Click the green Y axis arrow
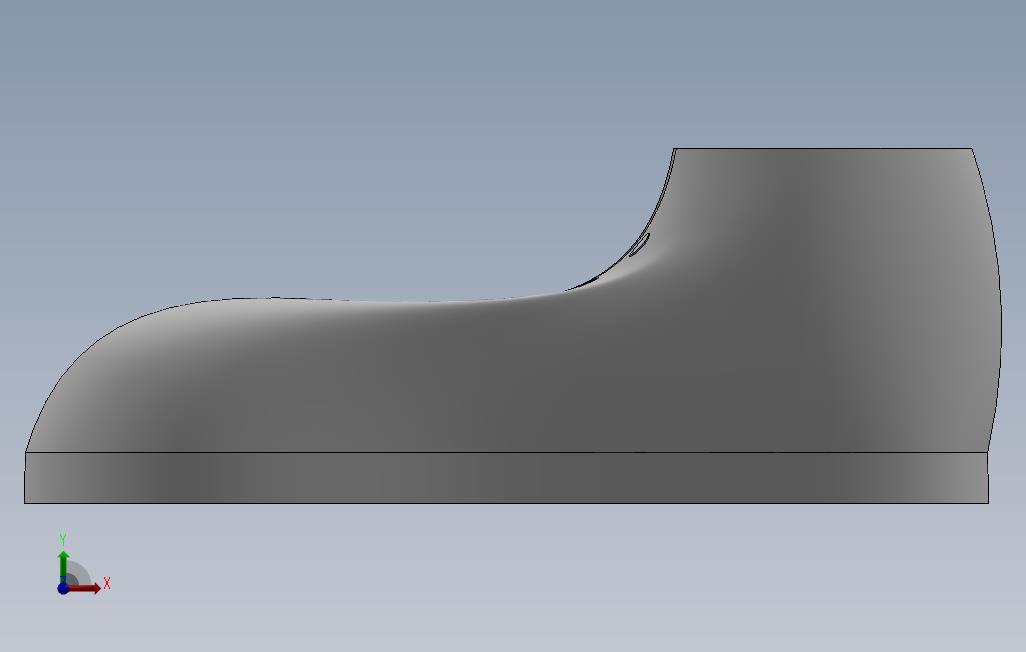Viewport: 1026px width, 652px height. pos(63,564)
